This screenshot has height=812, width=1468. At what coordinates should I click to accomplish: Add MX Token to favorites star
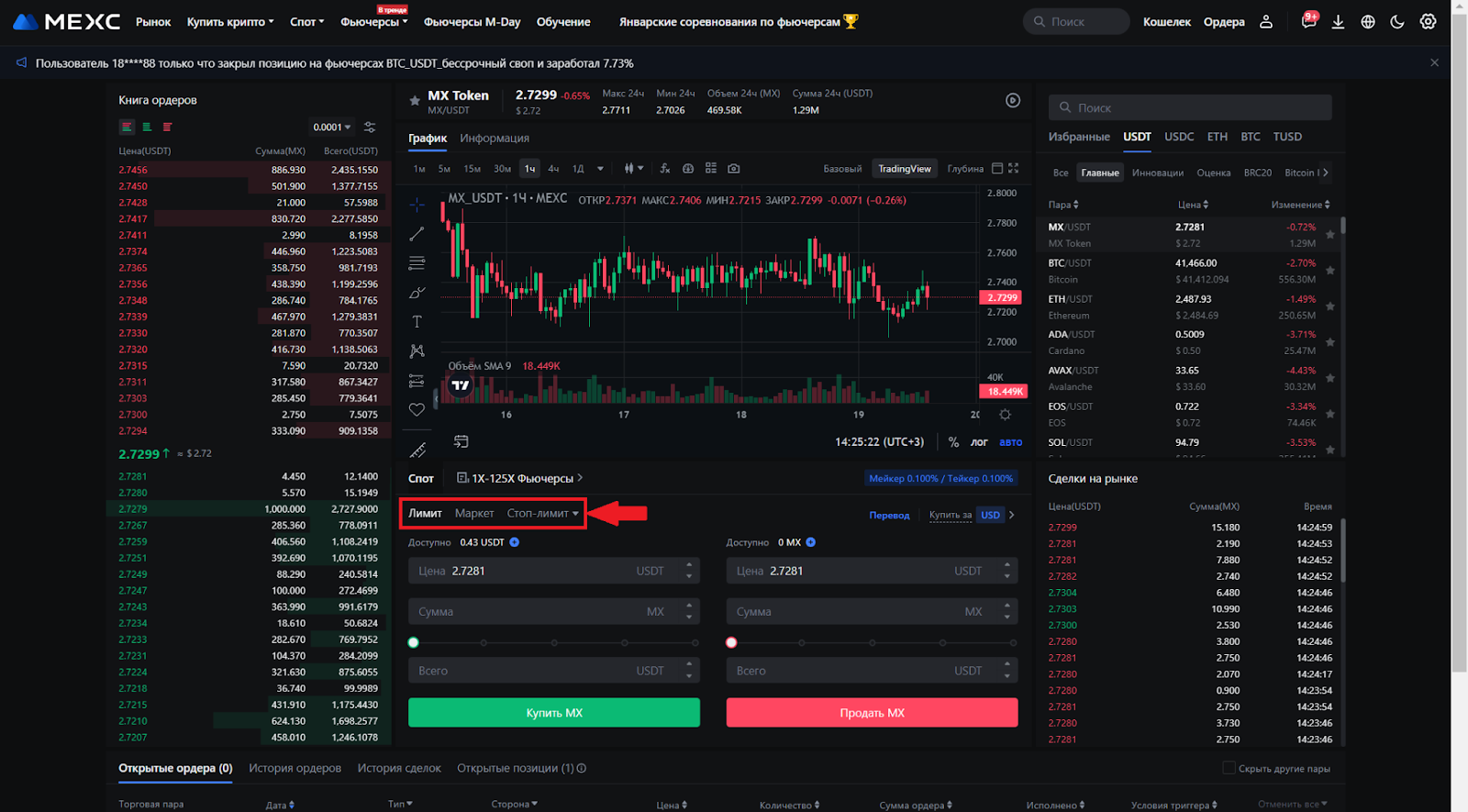point(415,100)
